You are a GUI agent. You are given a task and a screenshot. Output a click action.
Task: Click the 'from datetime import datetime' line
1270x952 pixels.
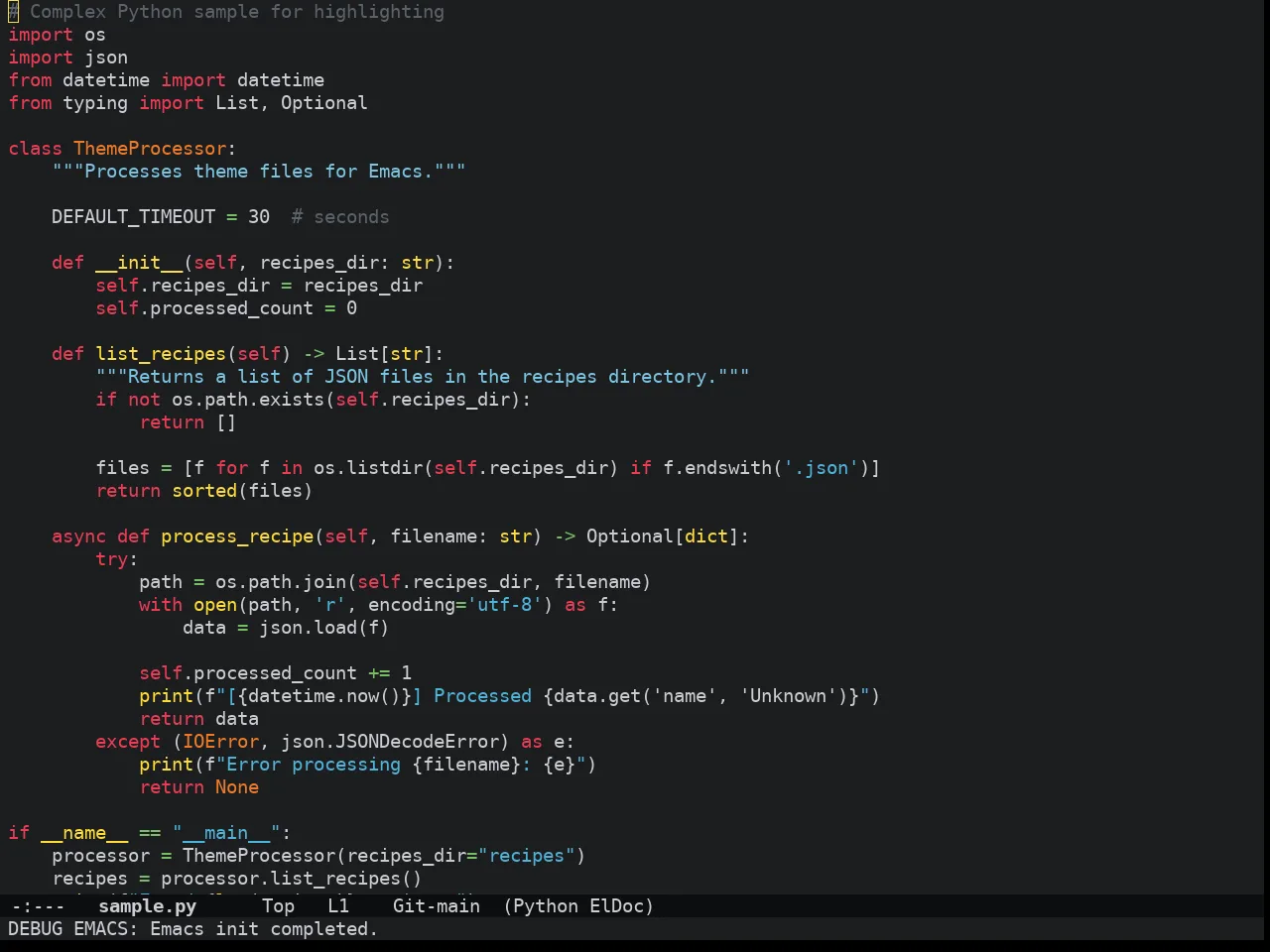[x=166, y=80]
